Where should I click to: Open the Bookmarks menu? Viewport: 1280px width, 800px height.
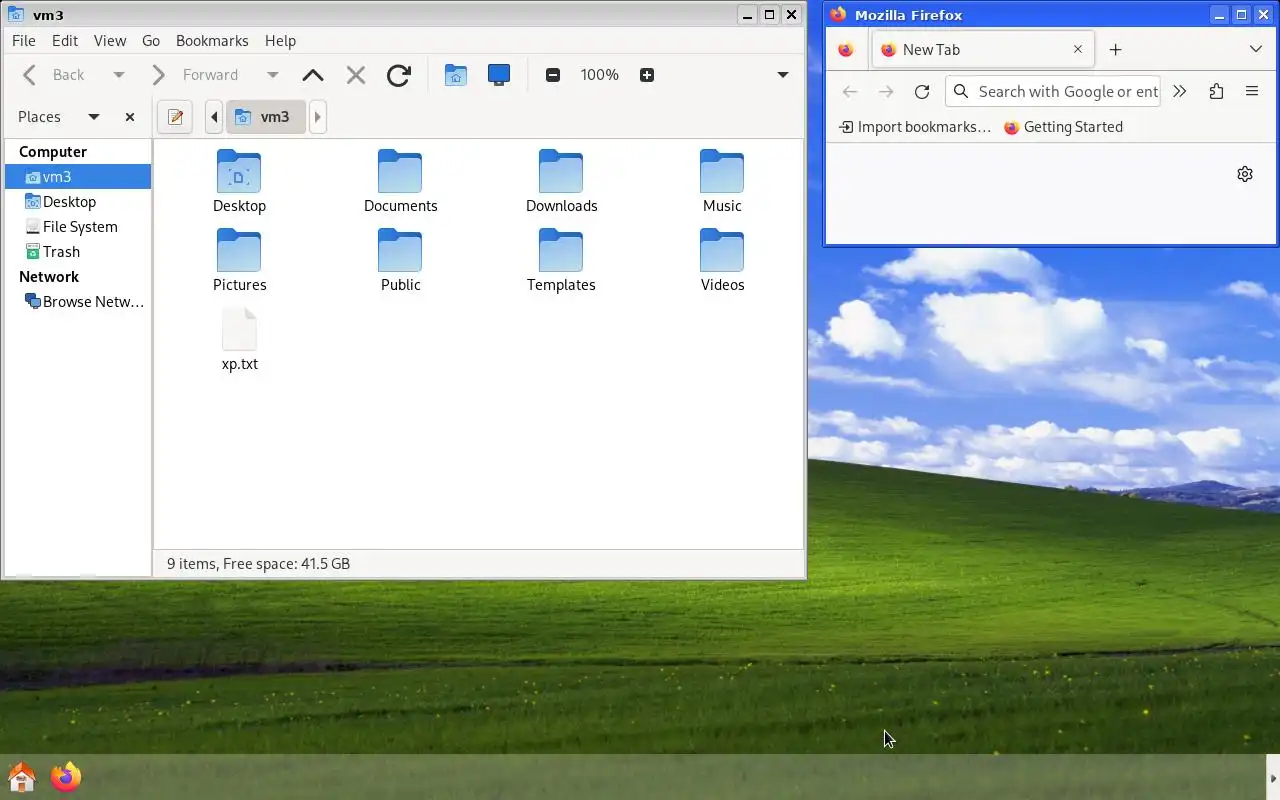click(x=212, y=41)
